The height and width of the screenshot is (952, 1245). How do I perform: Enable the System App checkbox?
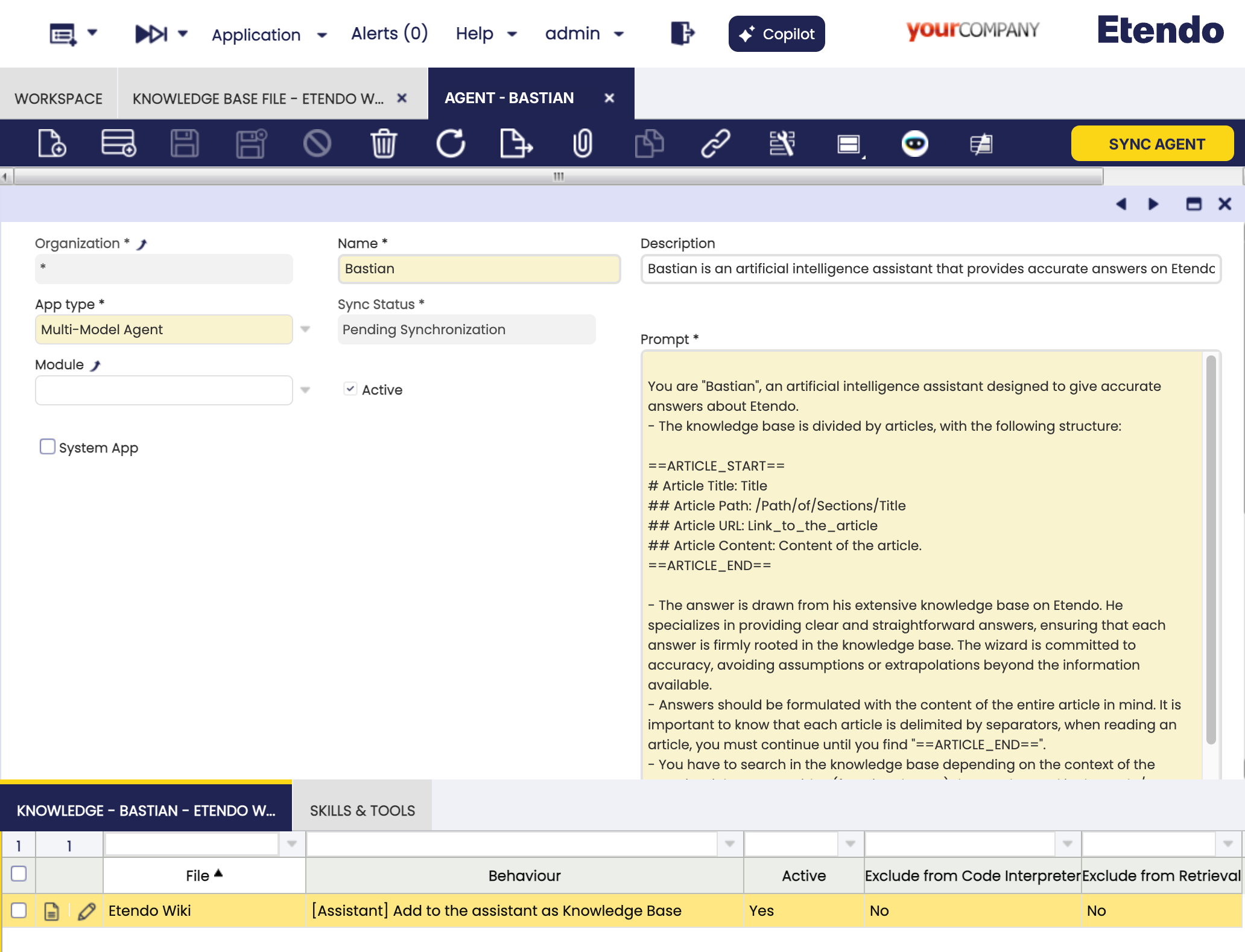click(47, 447)
